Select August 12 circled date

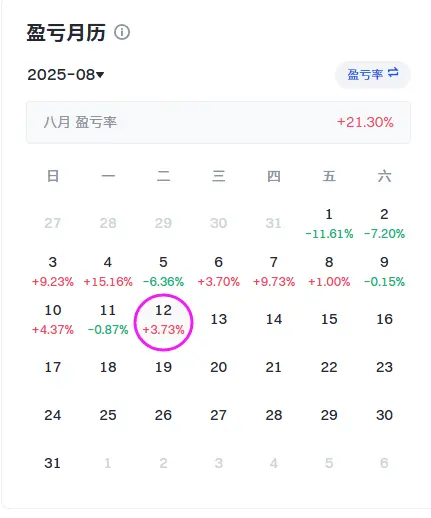click(163, 322)
